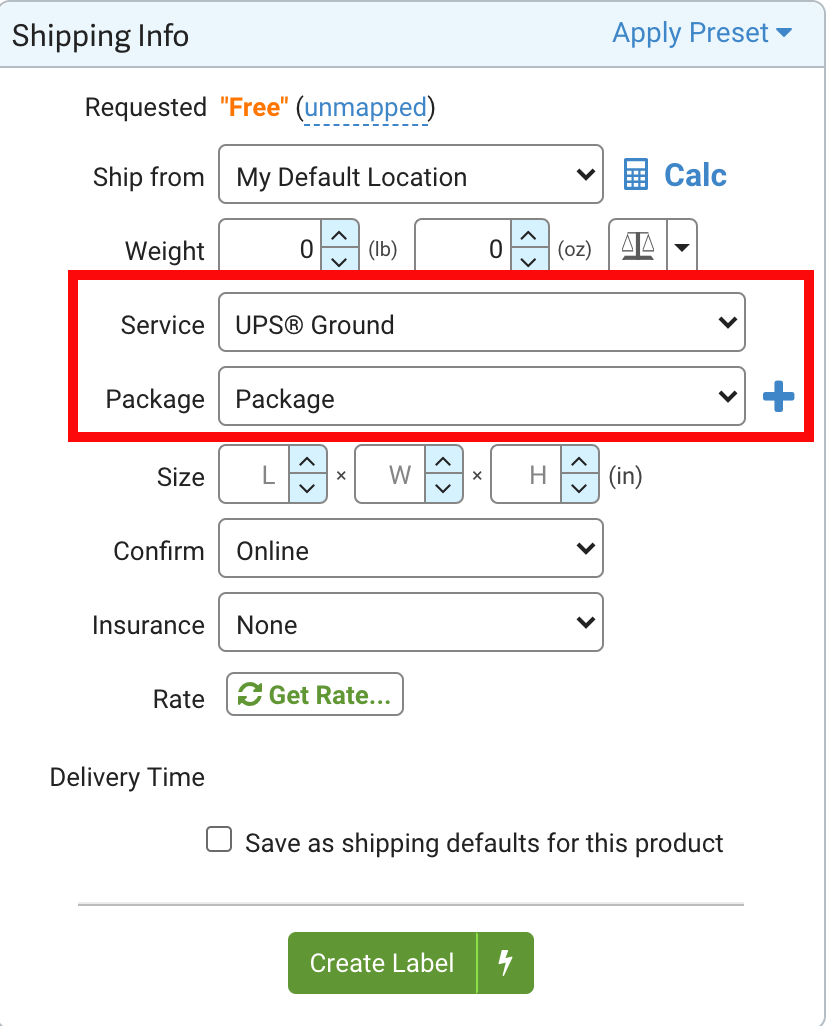The image size is (826, 1026).
Task: Increment the length size value
Action: [x=307, y=462]
